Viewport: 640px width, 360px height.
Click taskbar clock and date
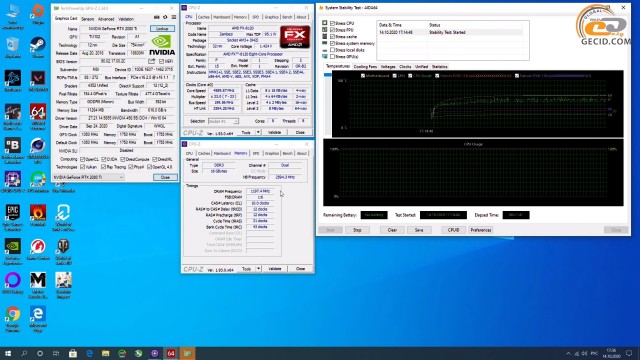click(x=611, y=353)
